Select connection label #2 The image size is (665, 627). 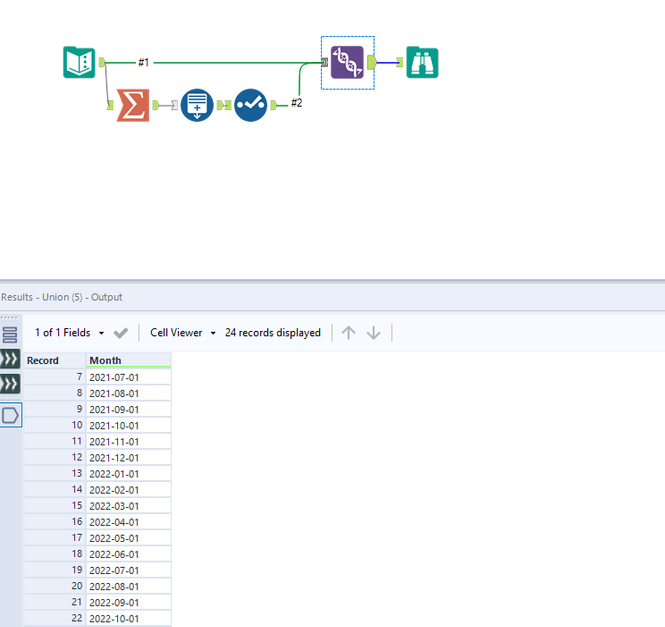pos(296,103)
